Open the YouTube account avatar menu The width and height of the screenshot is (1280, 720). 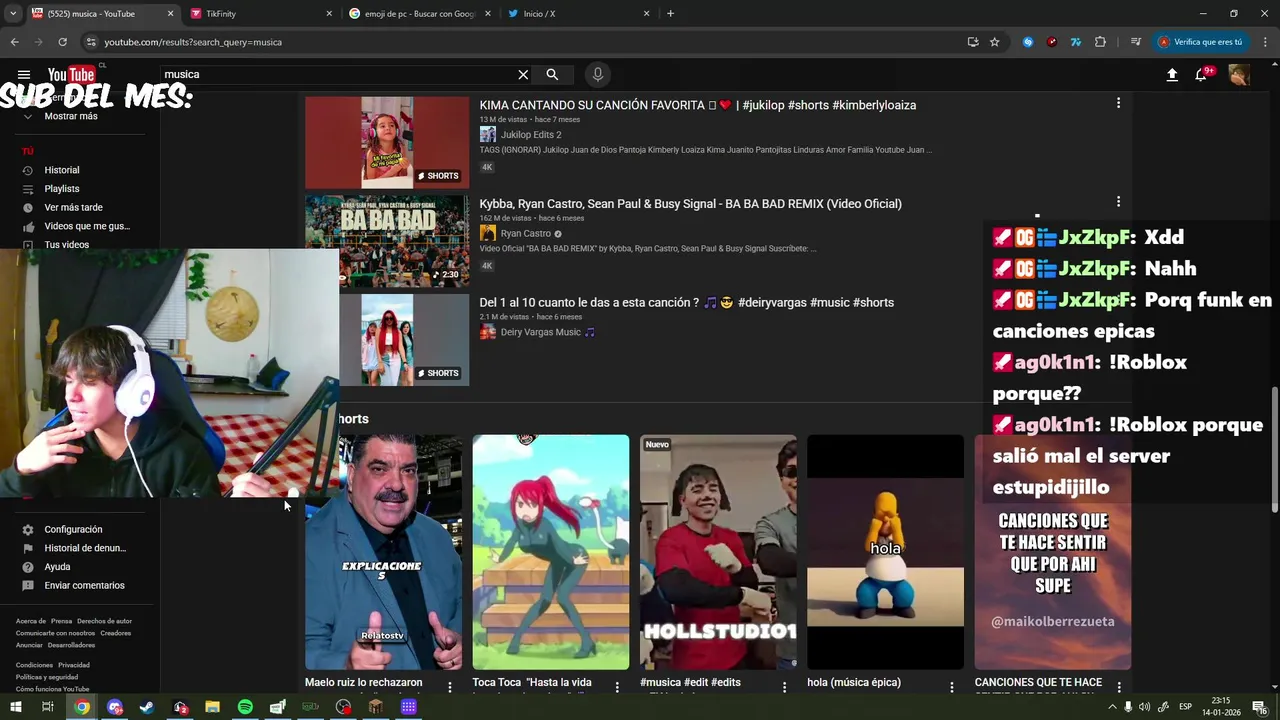click(1239, 75)
